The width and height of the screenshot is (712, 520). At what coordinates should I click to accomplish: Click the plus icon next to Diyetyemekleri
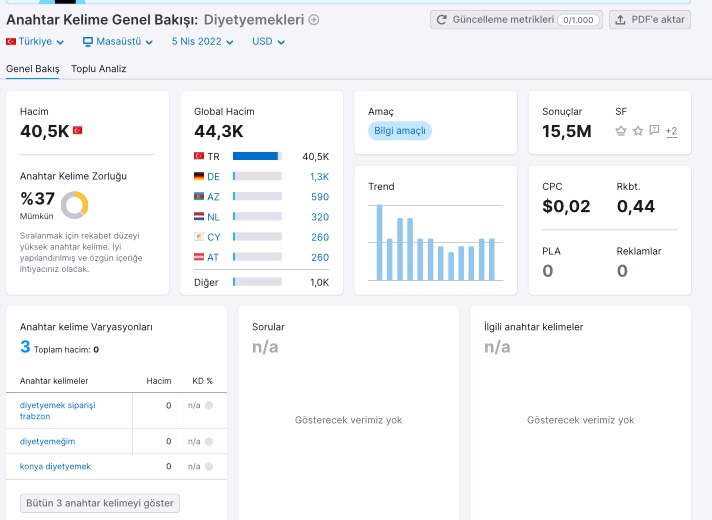tap(314, 20)
